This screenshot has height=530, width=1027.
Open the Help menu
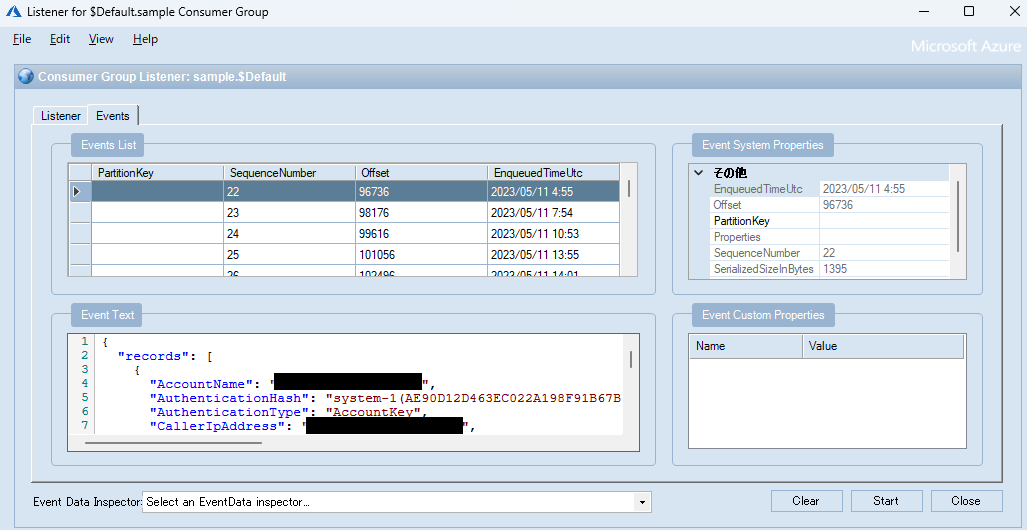coord(145,39)
